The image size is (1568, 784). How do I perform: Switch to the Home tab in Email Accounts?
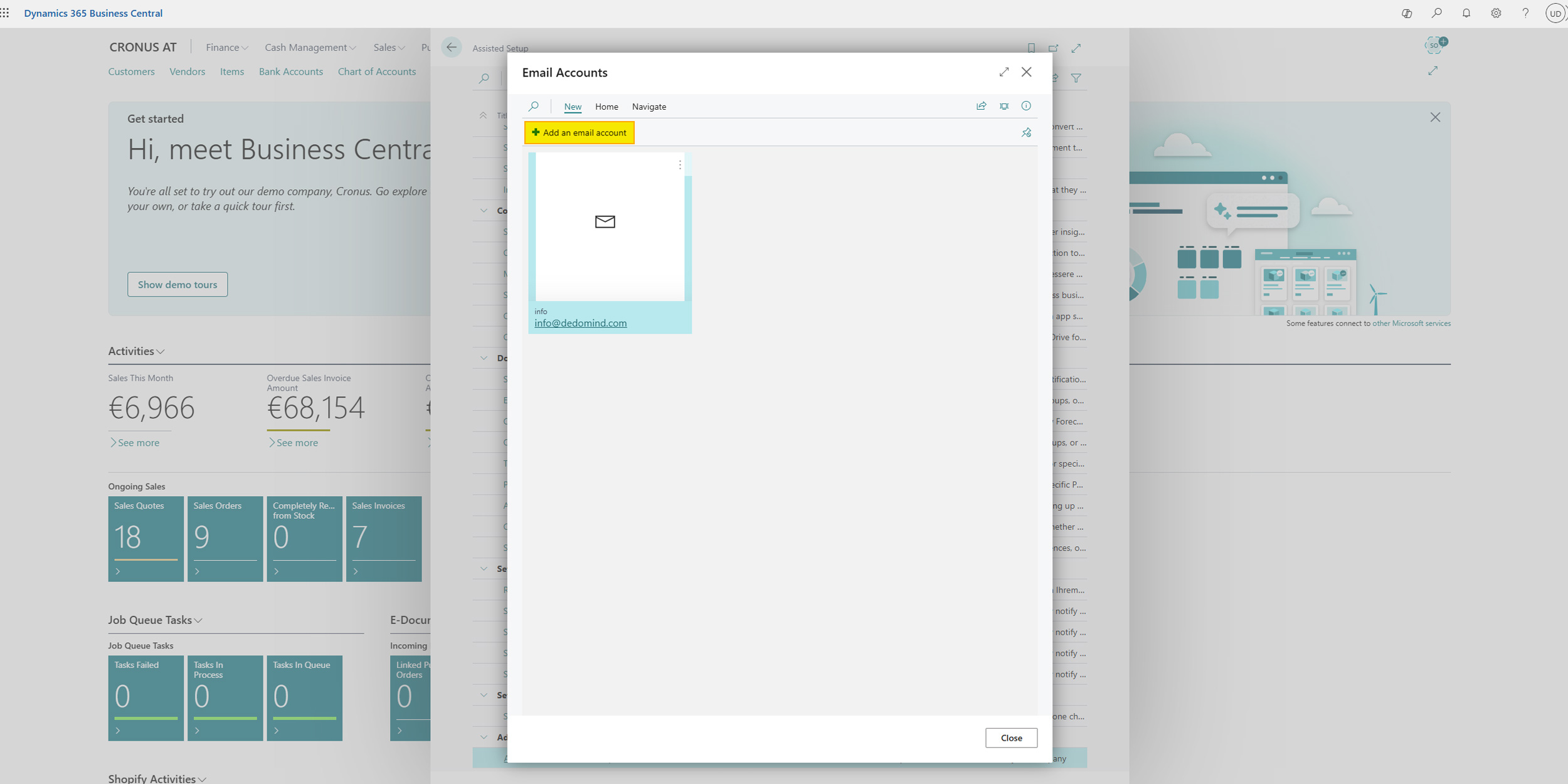[606, 107]
